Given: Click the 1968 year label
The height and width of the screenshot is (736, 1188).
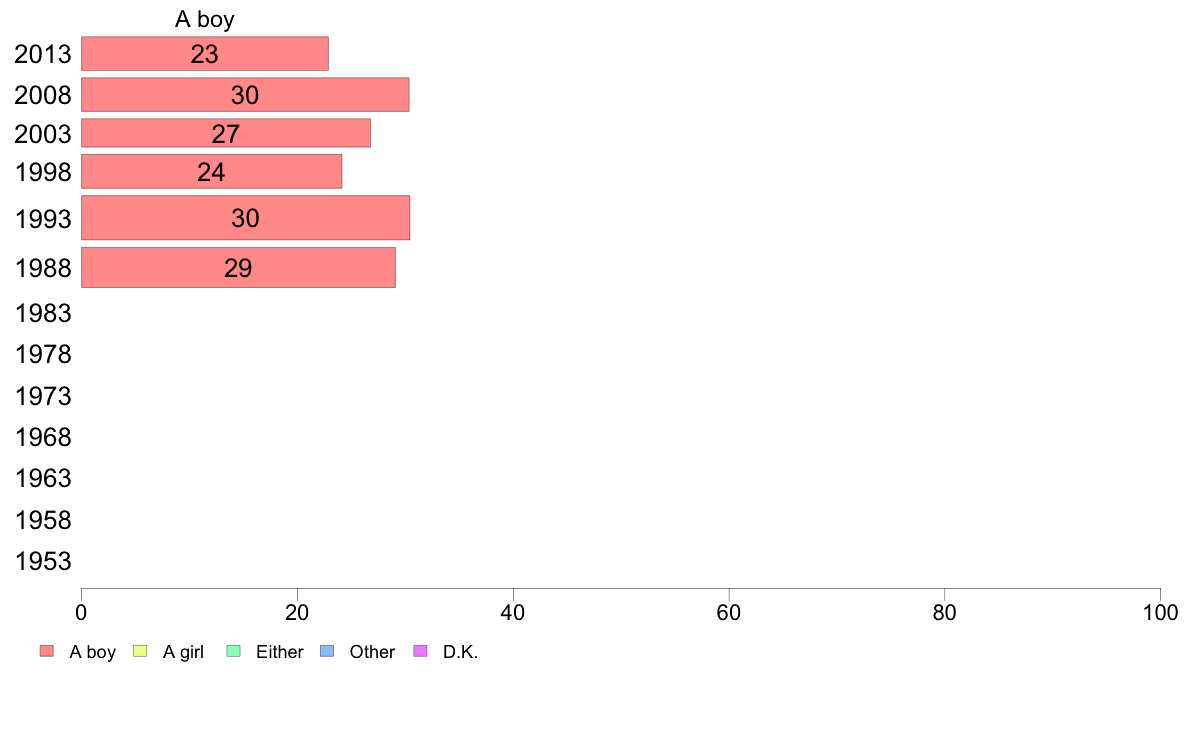Looking at the screenshot, I should pyautogui.click(x=43, y=437).
